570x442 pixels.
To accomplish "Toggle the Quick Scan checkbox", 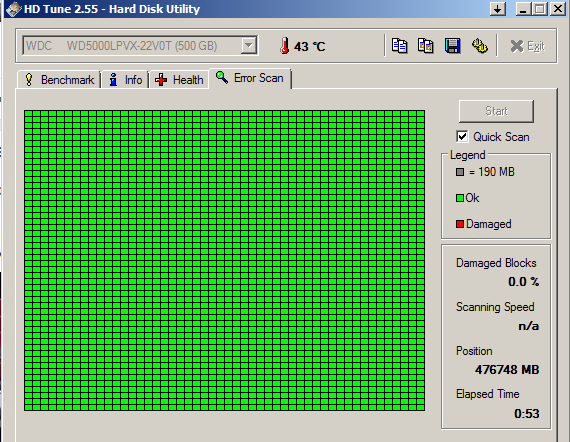I will (462, 137).
